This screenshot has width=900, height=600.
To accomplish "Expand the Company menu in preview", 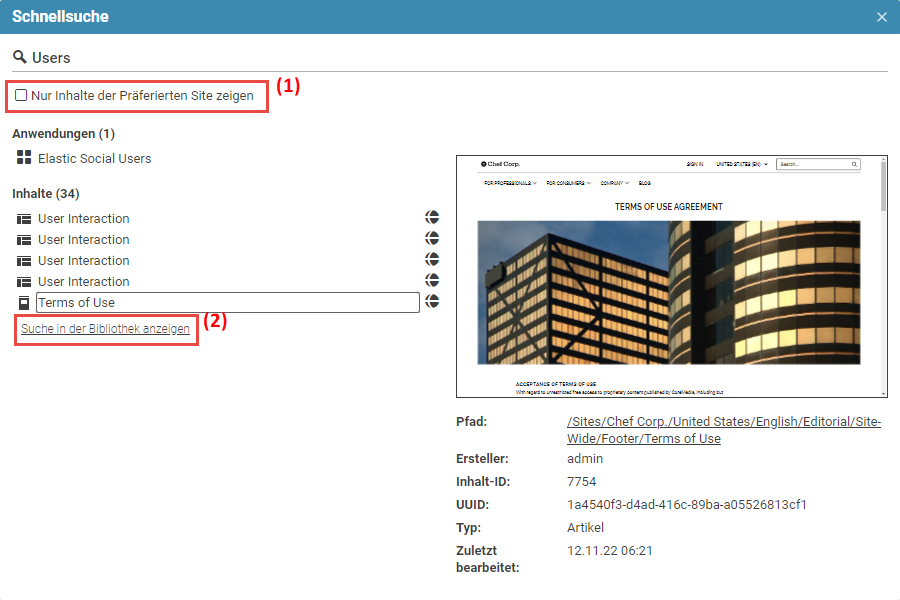I will pyautogui.click(x=614, y=183).
